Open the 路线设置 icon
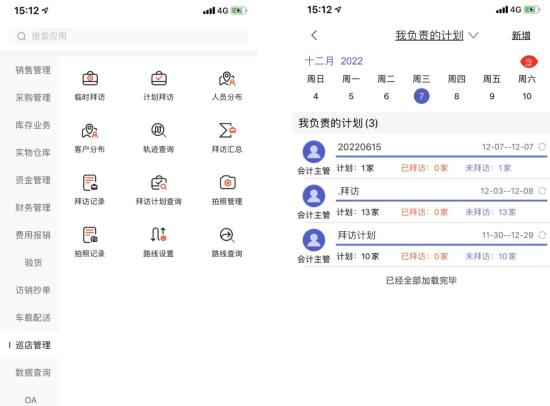 point(159,235)
